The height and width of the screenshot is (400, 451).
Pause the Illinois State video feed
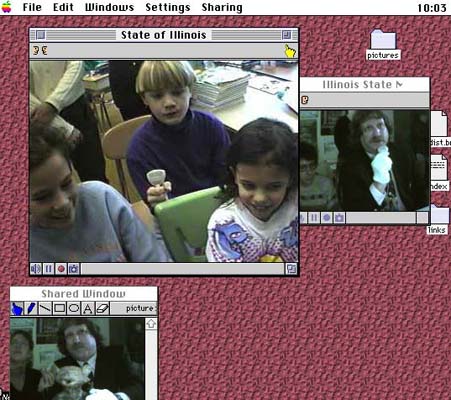coord(314,218)
